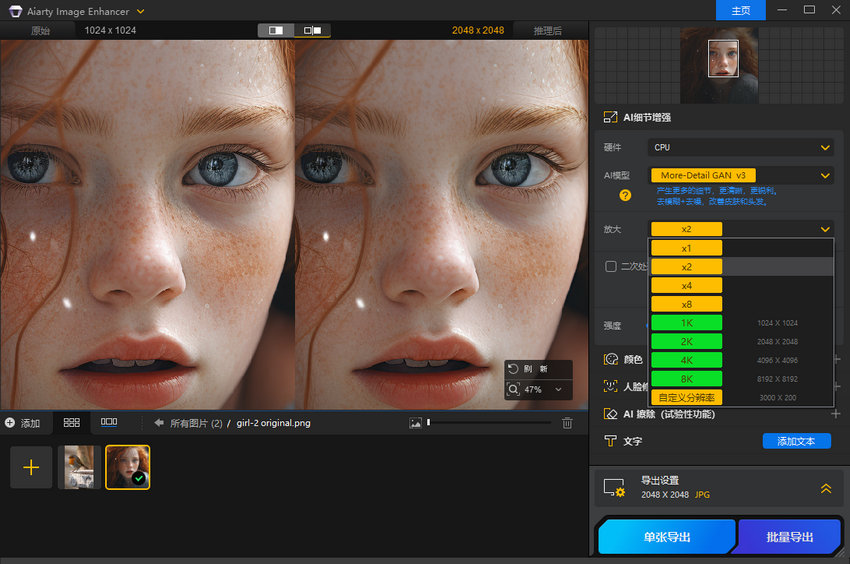Screen dimensions: 850x564
Task: Choose x8 from the scale list
Action: click(x=686, y=304)
